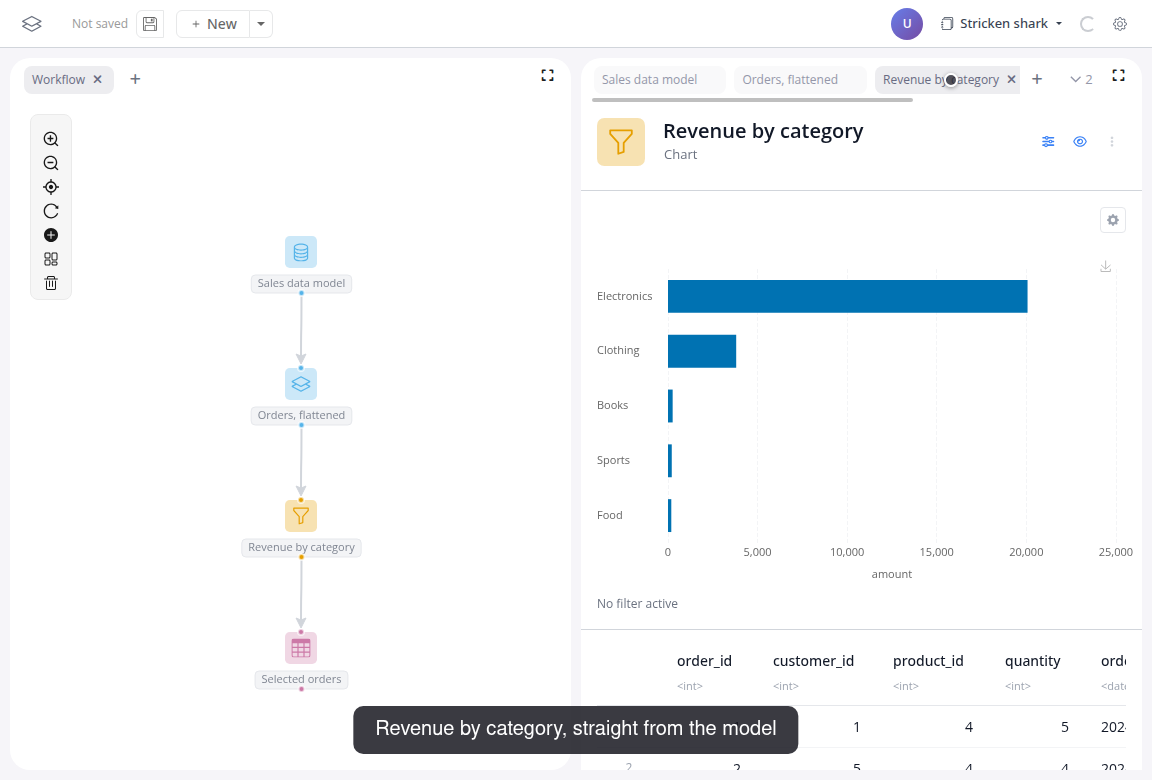Click the auto-layout grid icon
Screen dimensions: 1152x780
pyautogui.click(x=51, y=259)
